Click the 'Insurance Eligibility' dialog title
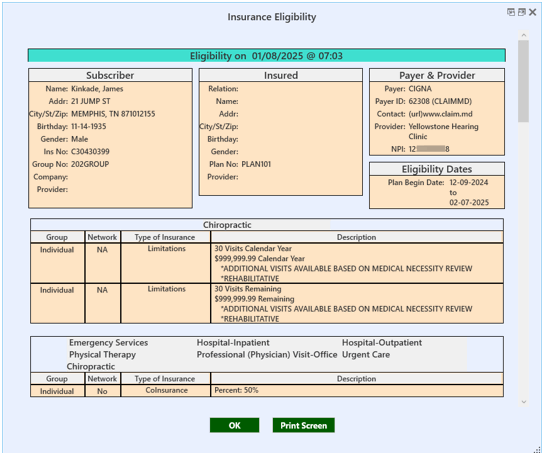 click(272, 17)
